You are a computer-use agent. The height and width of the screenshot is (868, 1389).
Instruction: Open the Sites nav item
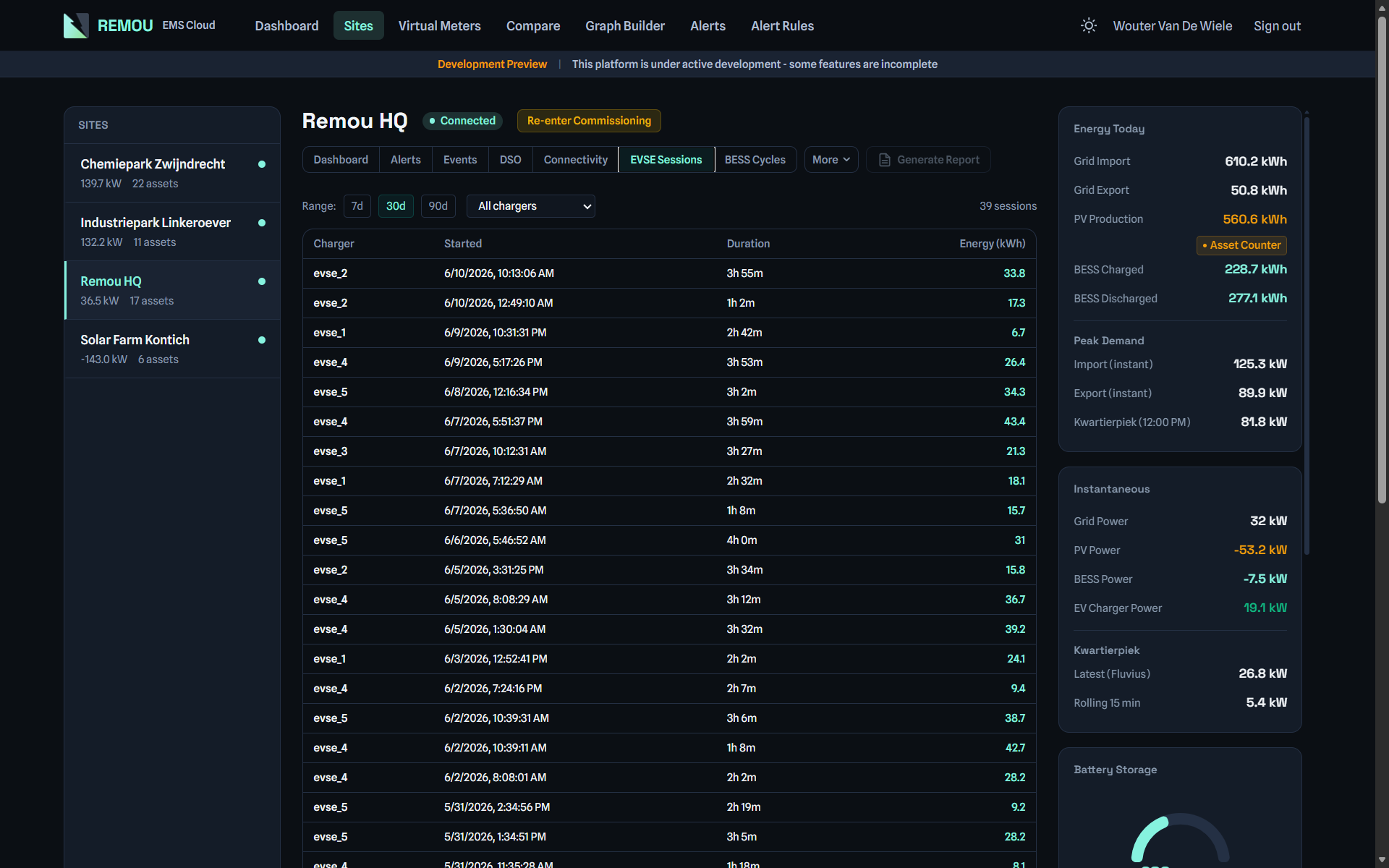359,26
